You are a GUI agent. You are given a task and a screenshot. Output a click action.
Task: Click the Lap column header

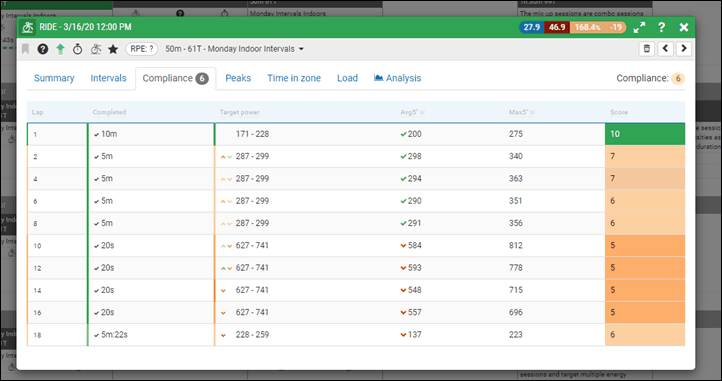click(37, 112)
